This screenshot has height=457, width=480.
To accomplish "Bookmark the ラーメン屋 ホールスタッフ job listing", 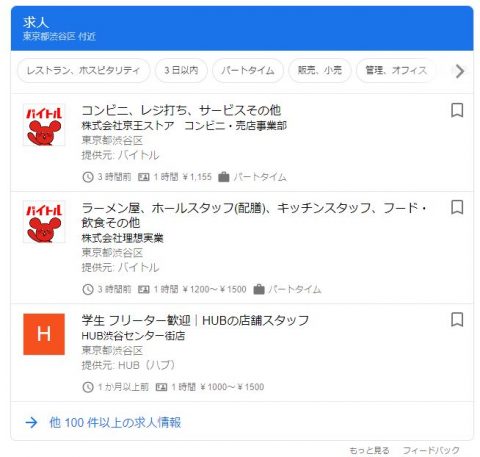I will [x=457, y=207].
